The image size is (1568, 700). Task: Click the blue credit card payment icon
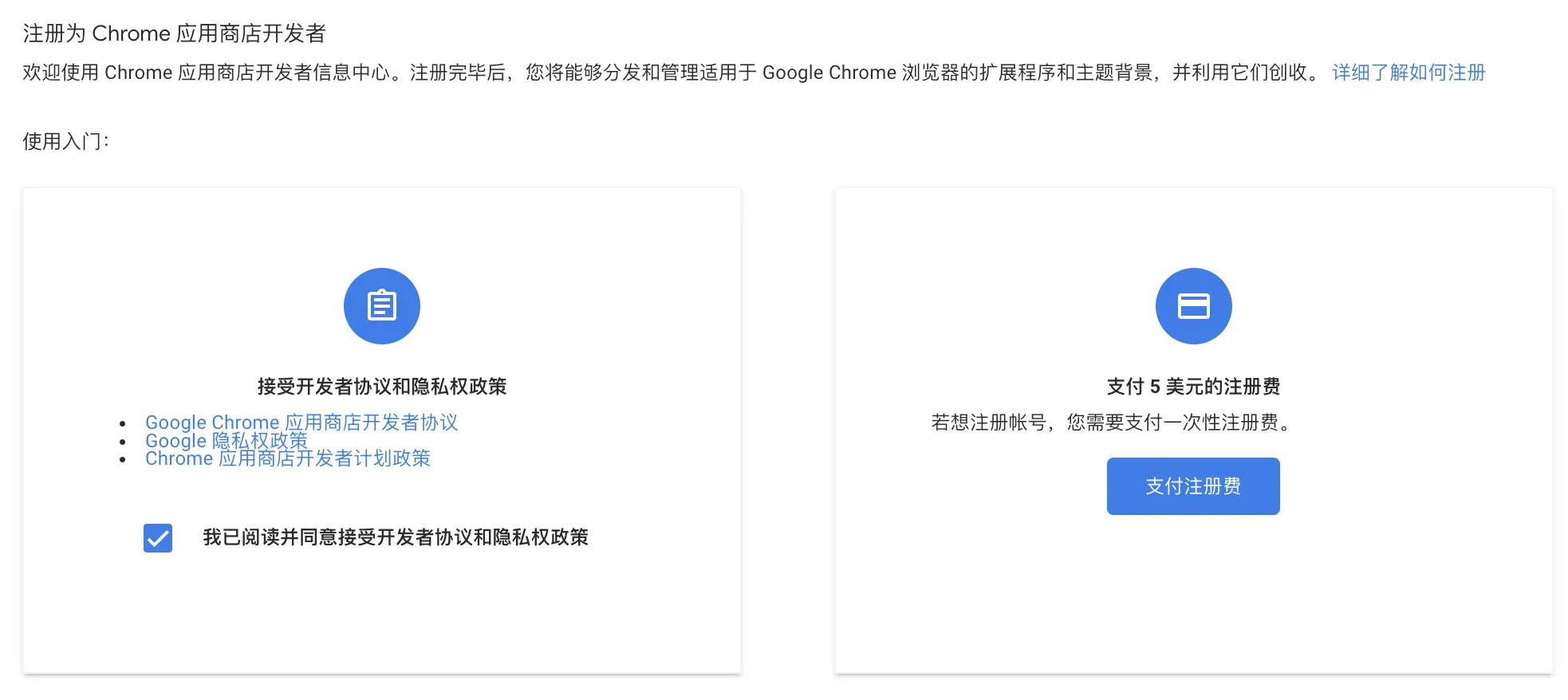(1192, 305)
